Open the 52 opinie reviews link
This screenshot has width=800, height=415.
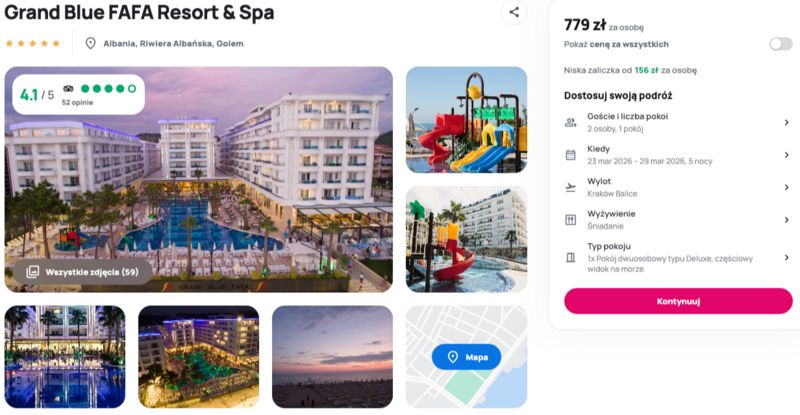click(x=78, y=103)
